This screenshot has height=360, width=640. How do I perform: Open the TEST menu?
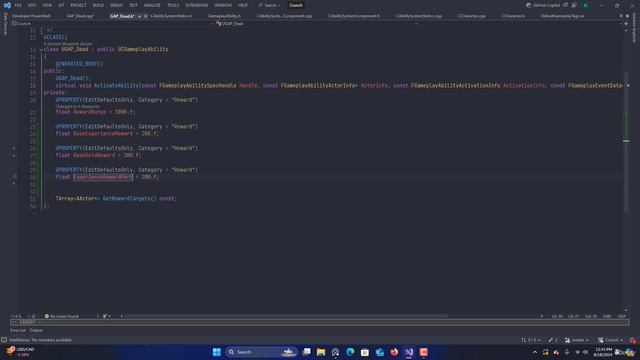pyautogui.click(x=133, y=5)
